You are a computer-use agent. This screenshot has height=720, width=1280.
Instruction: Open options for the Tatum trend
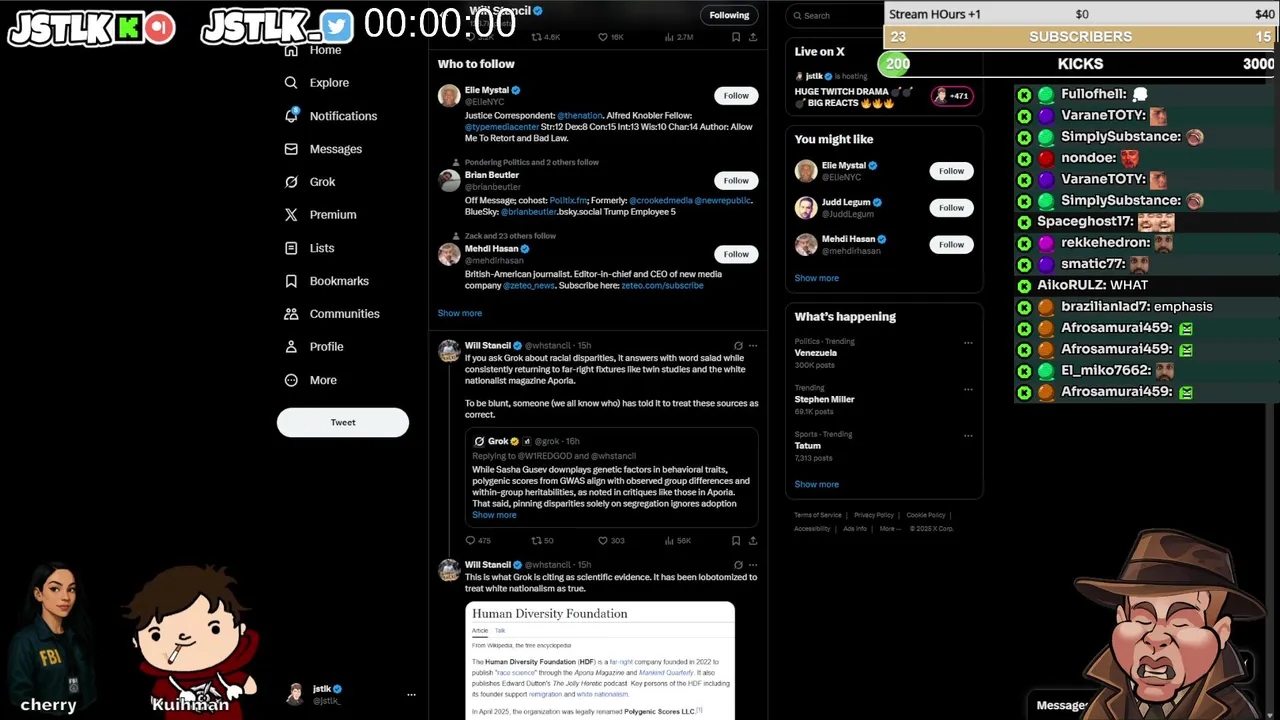click(968, 436)
